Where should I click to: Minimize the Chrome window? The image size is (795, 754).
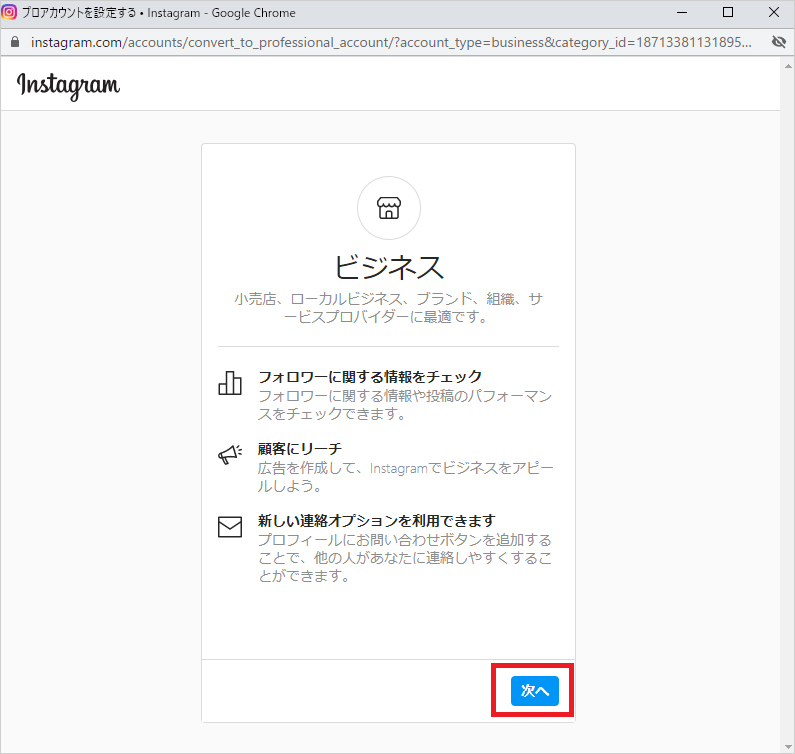pyautogui.click(x=682, y=12)
